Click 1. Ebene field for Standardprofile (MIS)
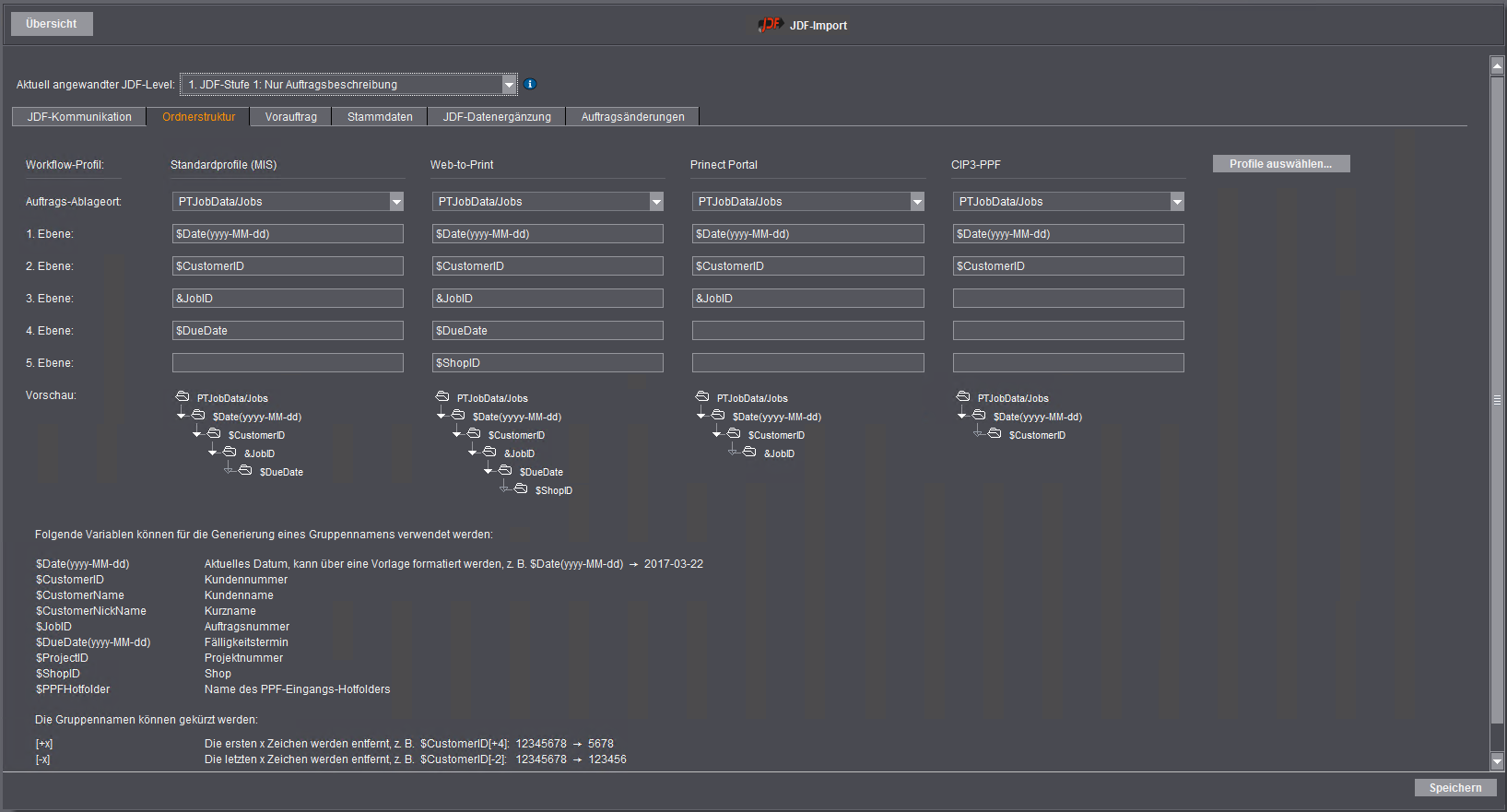This screenshot has height=812, width=1507. click(288, 234)
